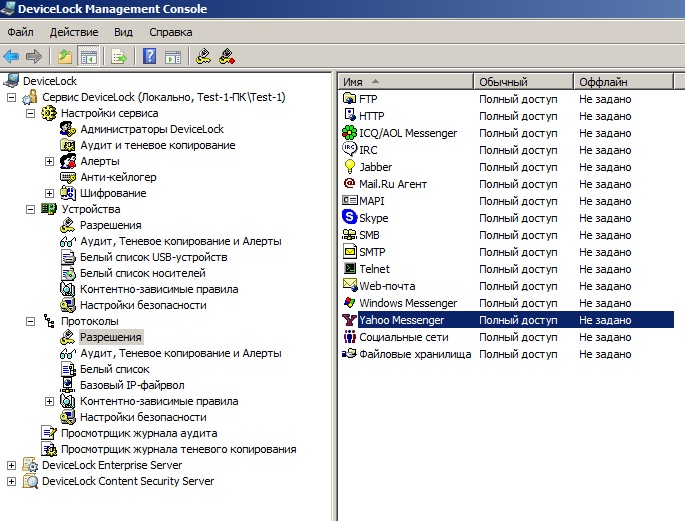Image resolution: width=685 pixels, height=521 pixels.
Task: Collapse the Устройства node
Action: click(31, 210)
